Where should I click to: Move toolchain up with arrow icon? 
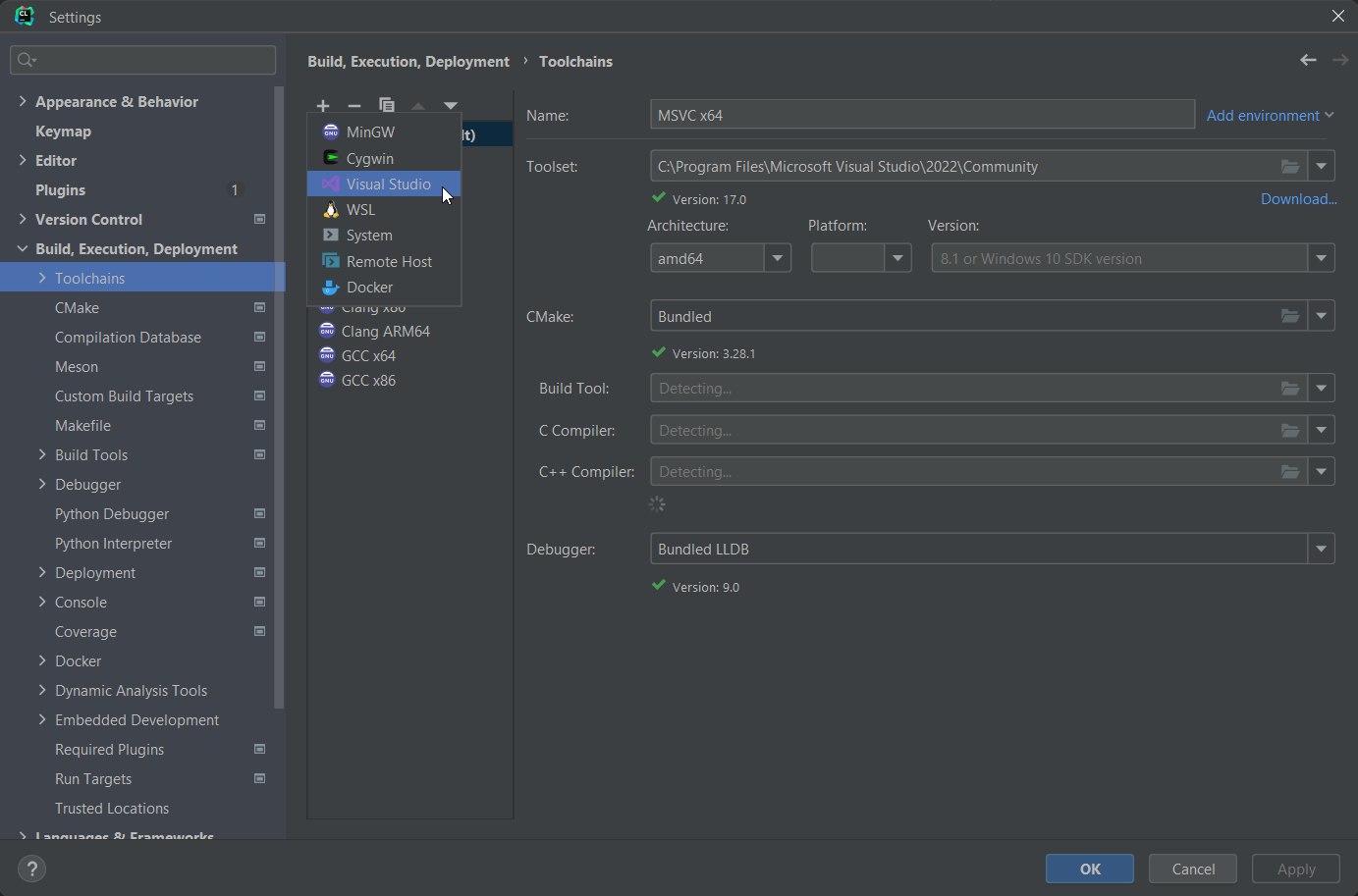[418, 106]
